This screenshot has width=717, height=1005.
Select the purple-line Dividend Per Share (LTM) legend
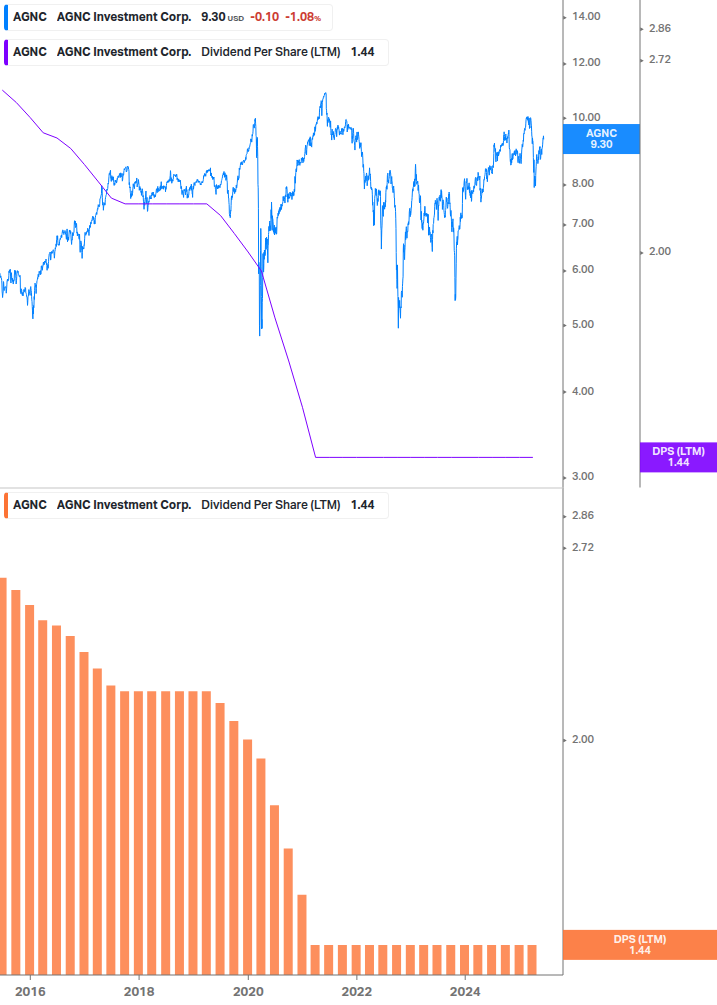click(196, 53)
